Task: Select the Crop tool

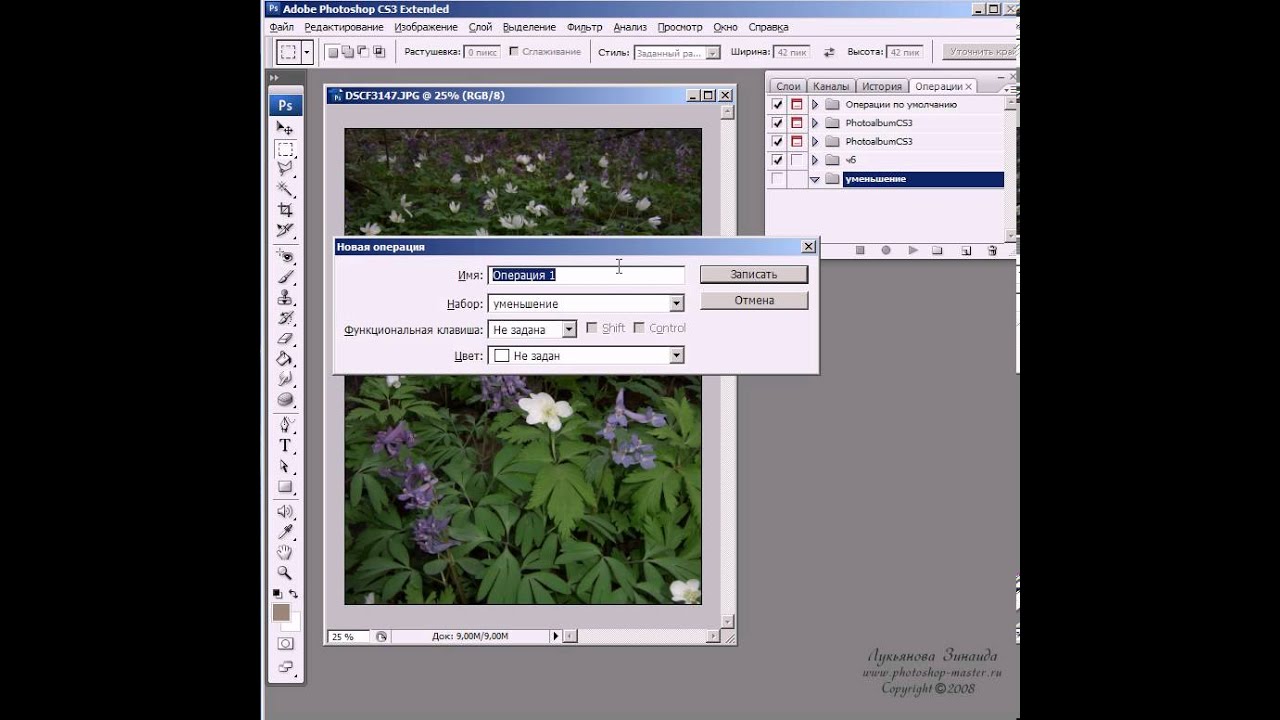Action: click(x=285, y=209)
